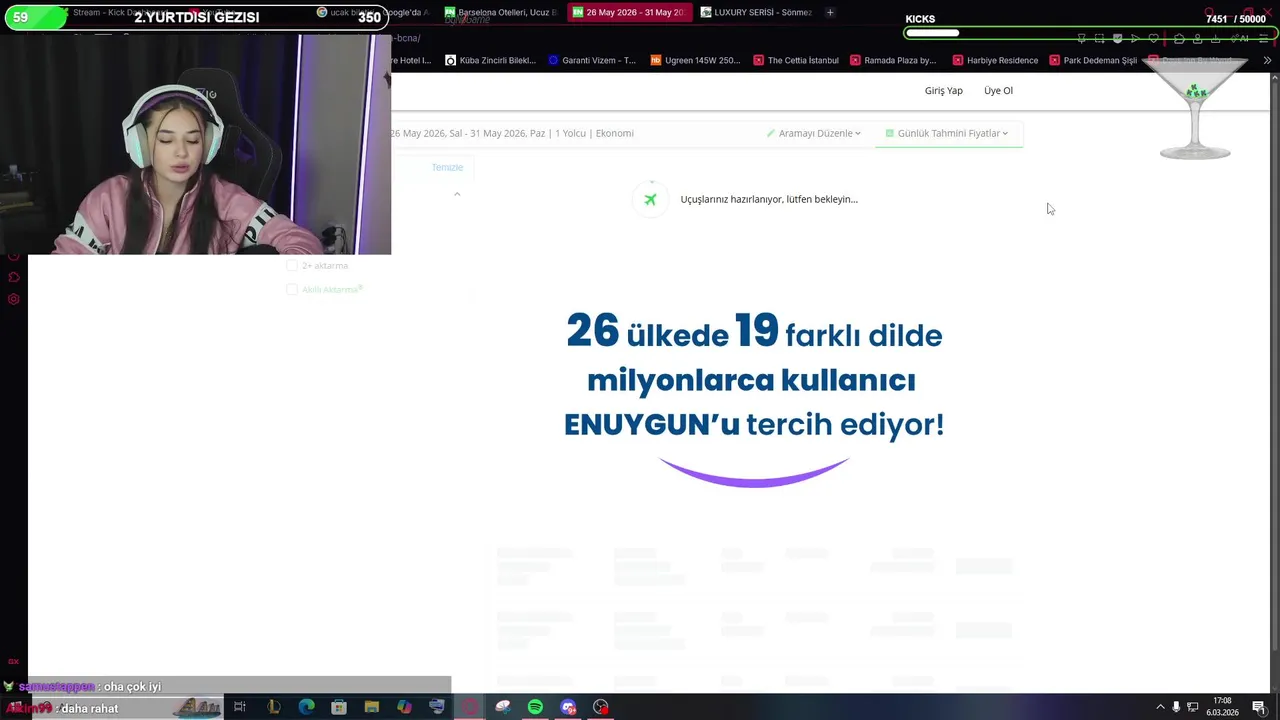Open the taskbar clock showing 17:08
1280x720 pixels.
[x=1222, y=707]
